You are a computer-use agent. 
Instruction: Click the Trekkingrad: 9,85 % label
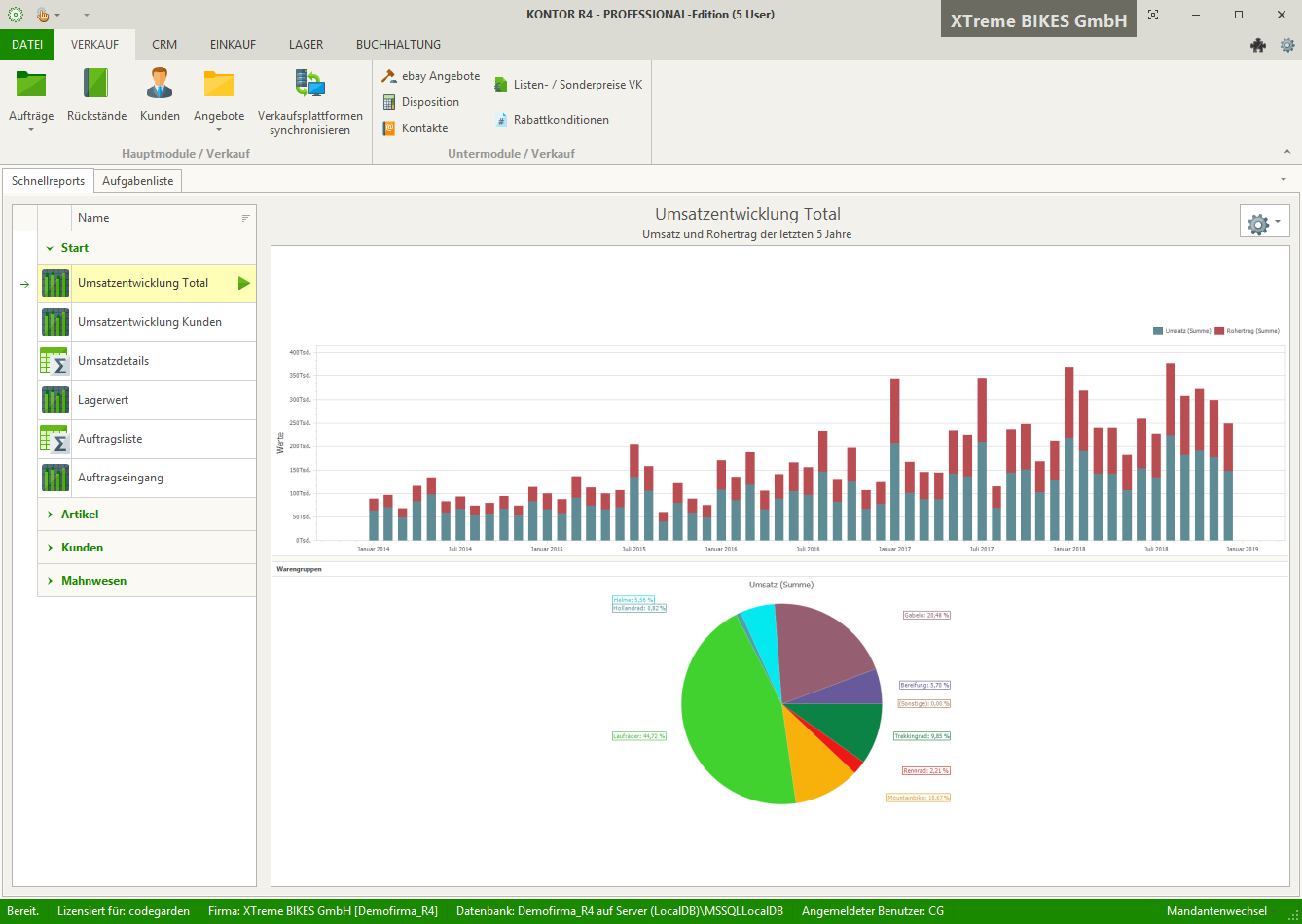pyautogui.click(x=922, y=736)
